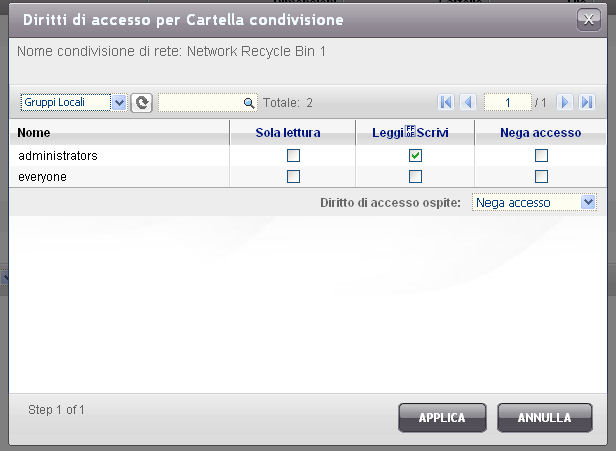Enable Leggi/Scrivi for everyone group
The width and height of the screenshot is (616, 451).
(416, 177)
